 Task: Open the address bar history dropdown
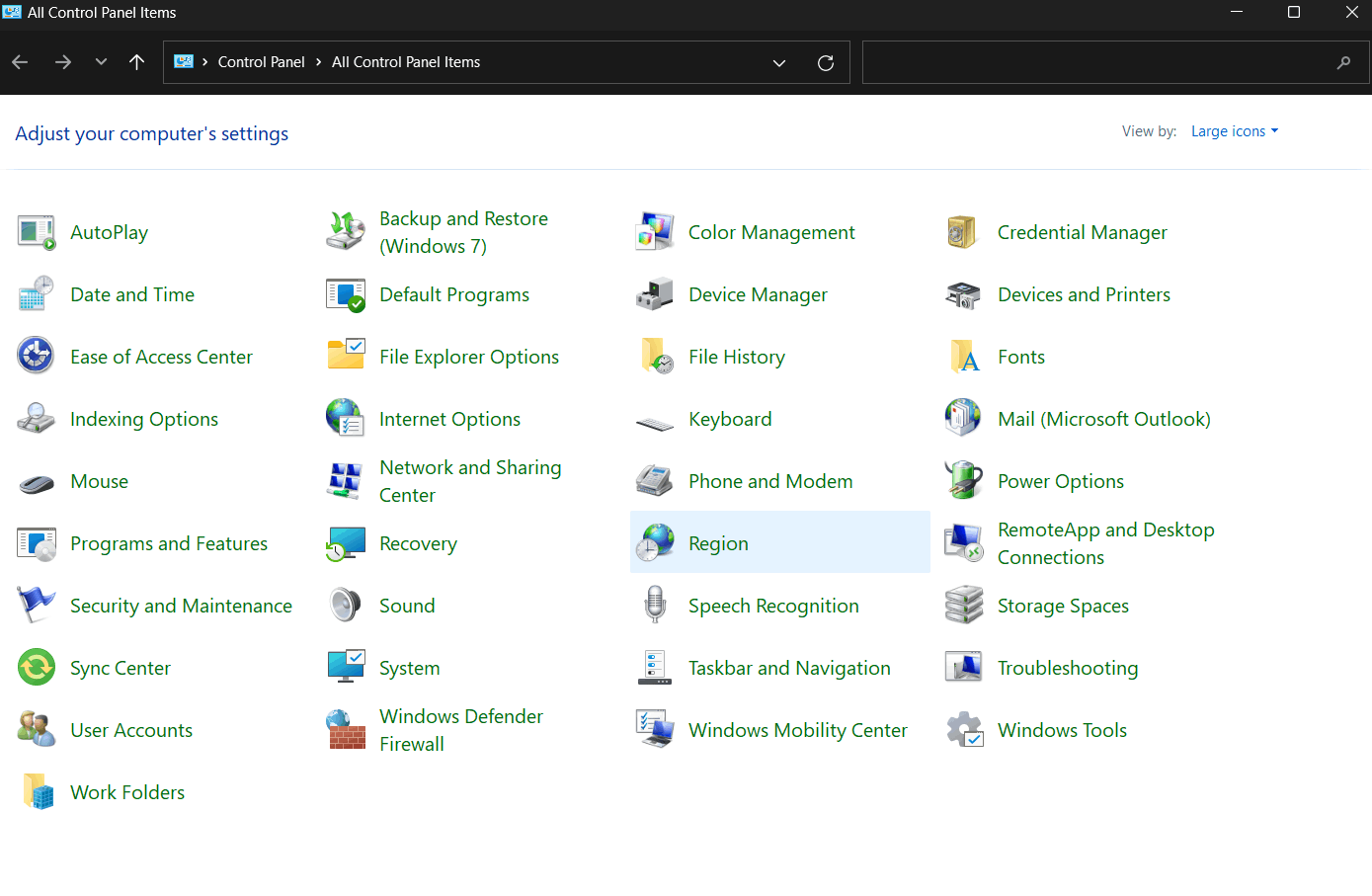tap(779, 63)
